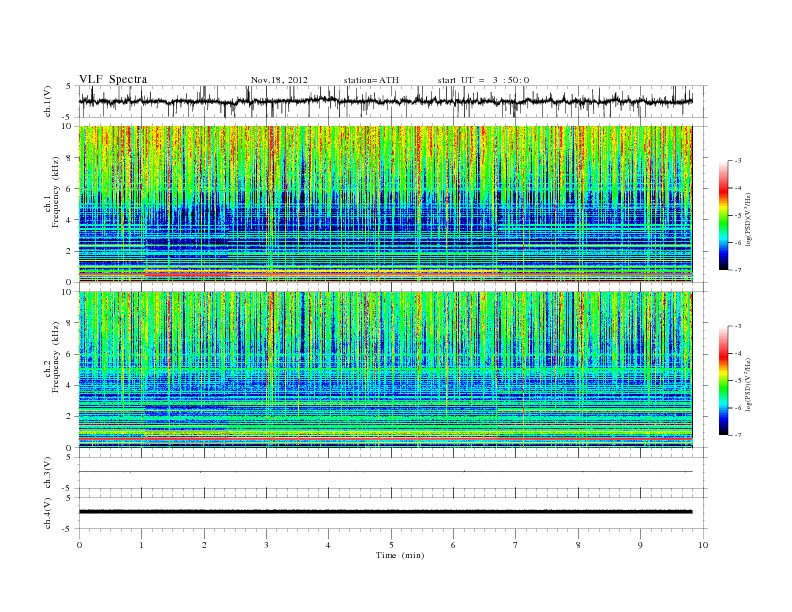This screenshot has height=612, width=792.
Task: Click the ch.1 PSD color bar
Action: [724, 215]
